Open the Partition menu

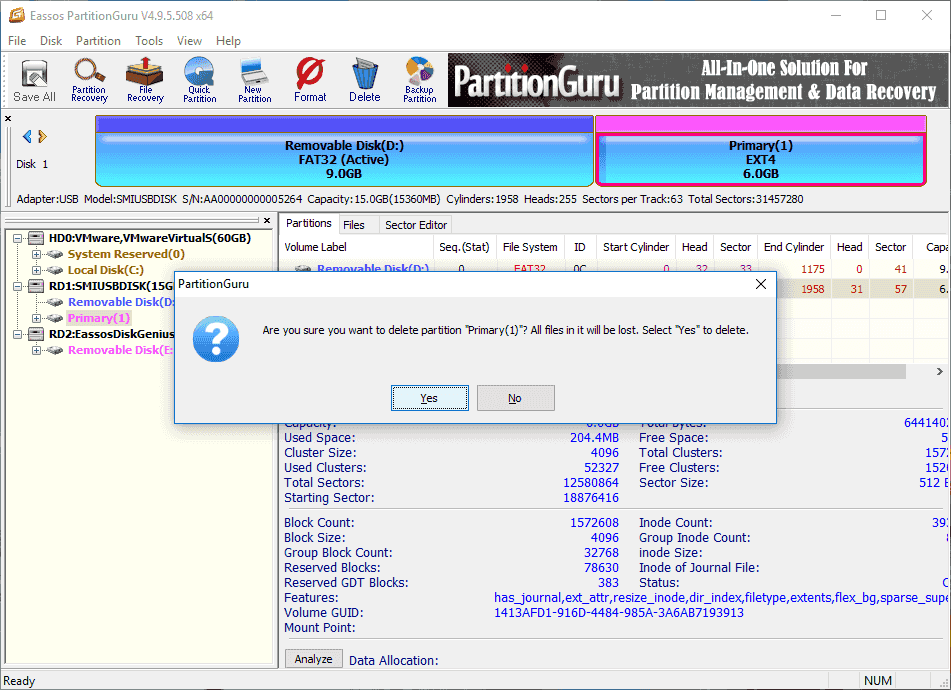[97, 41]
